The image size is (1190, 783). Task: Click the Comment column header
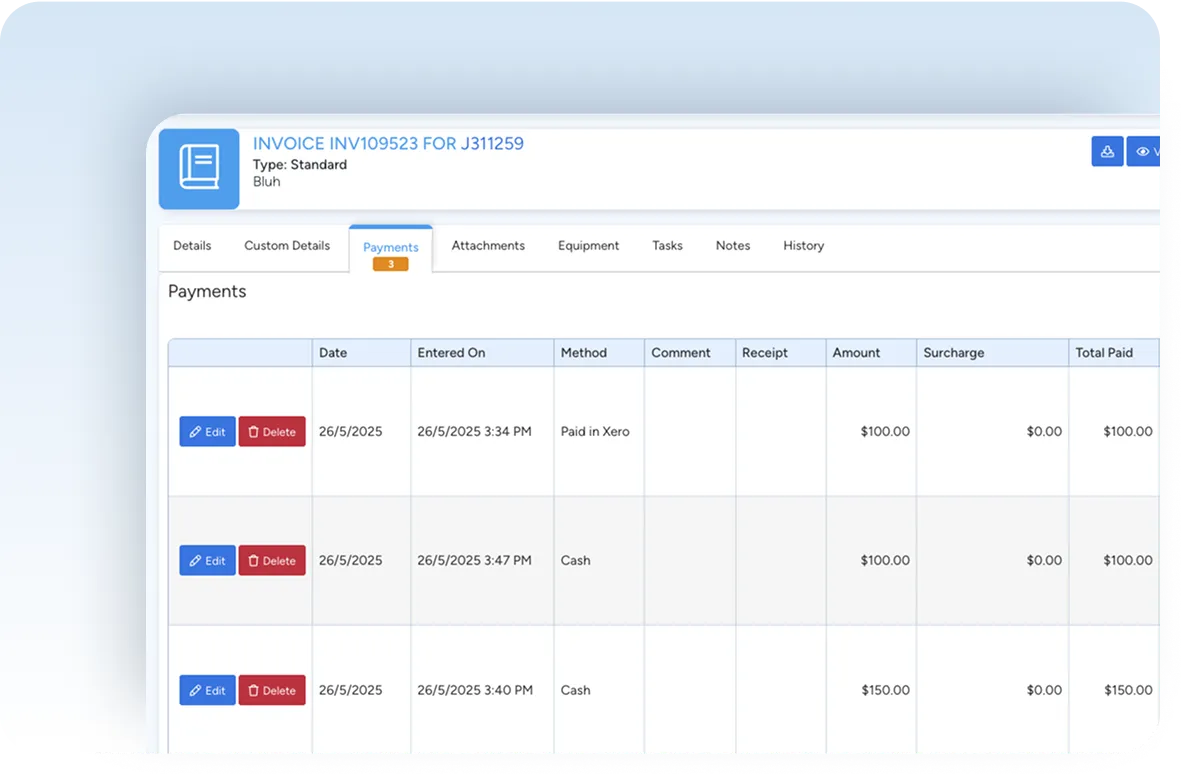point(690,353)
